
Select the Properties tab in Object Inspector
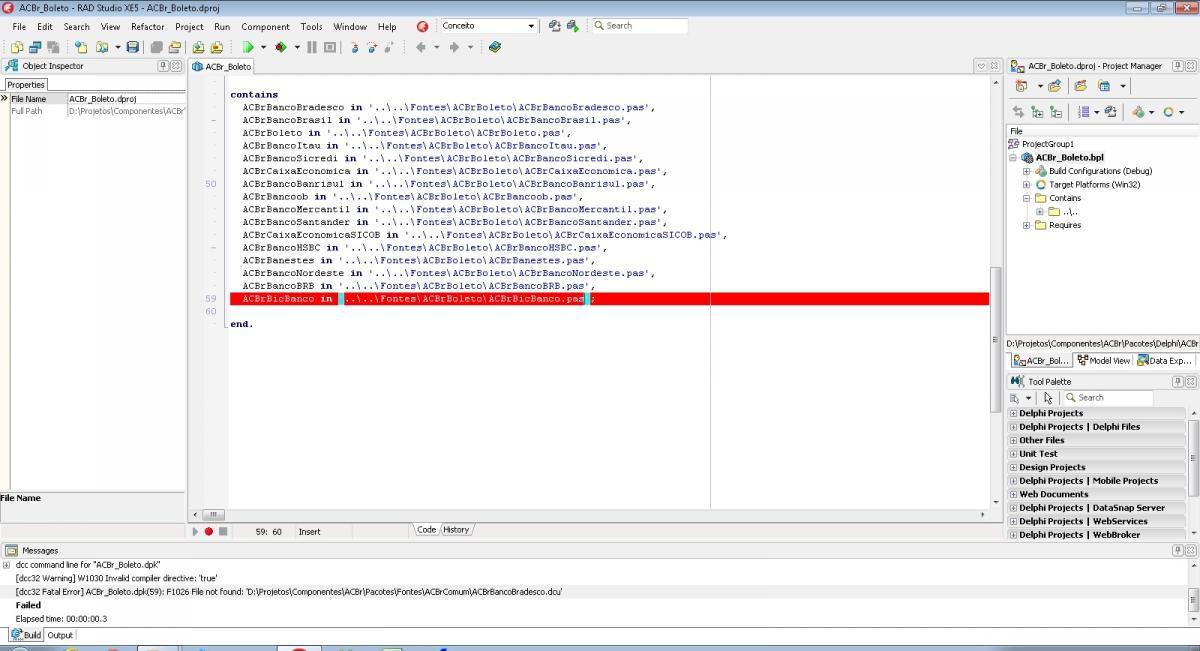tap(26, 85)
